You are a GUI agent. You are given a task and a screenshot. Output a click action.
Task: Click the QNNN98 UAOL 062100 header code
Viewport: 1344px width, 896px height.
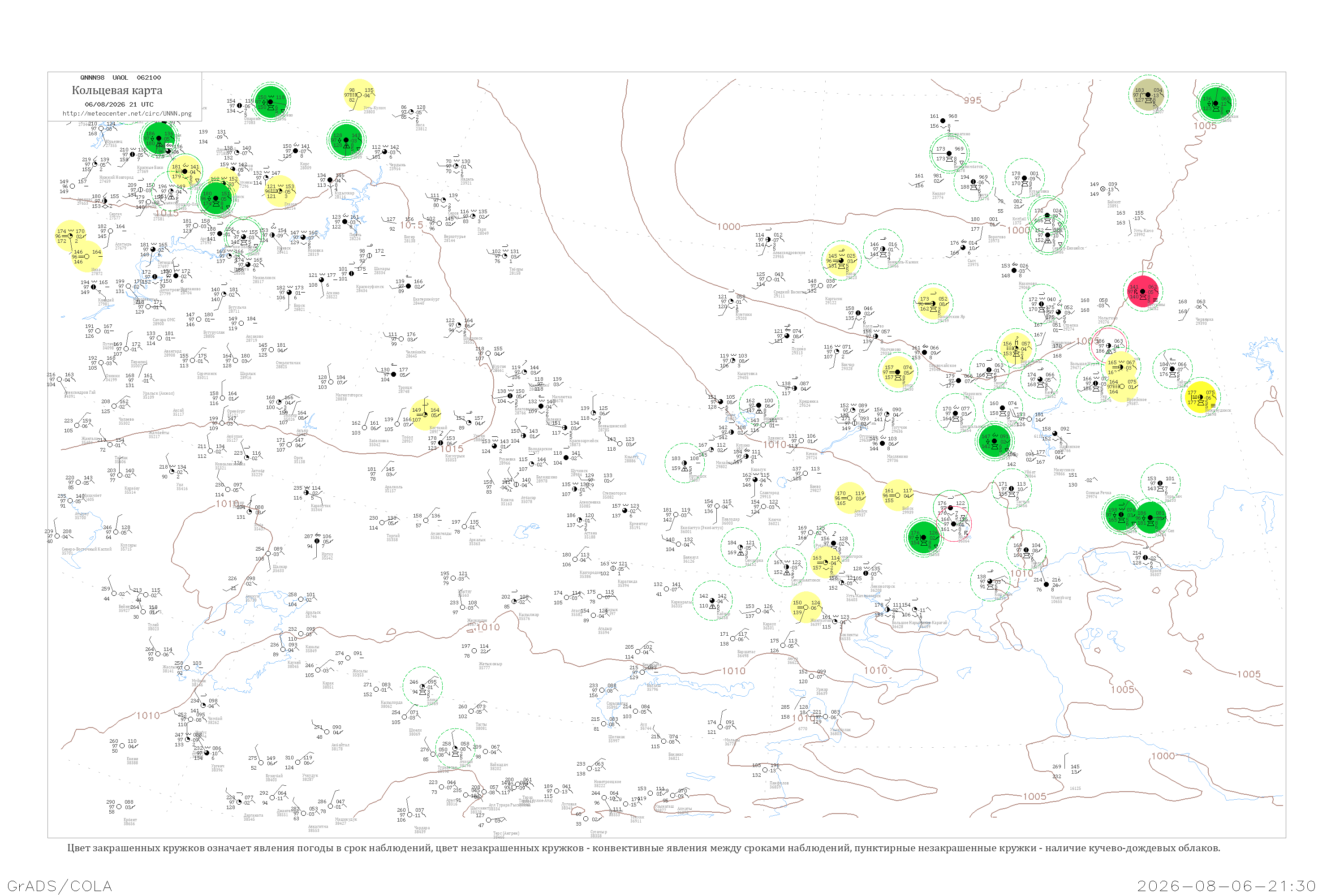121,78
